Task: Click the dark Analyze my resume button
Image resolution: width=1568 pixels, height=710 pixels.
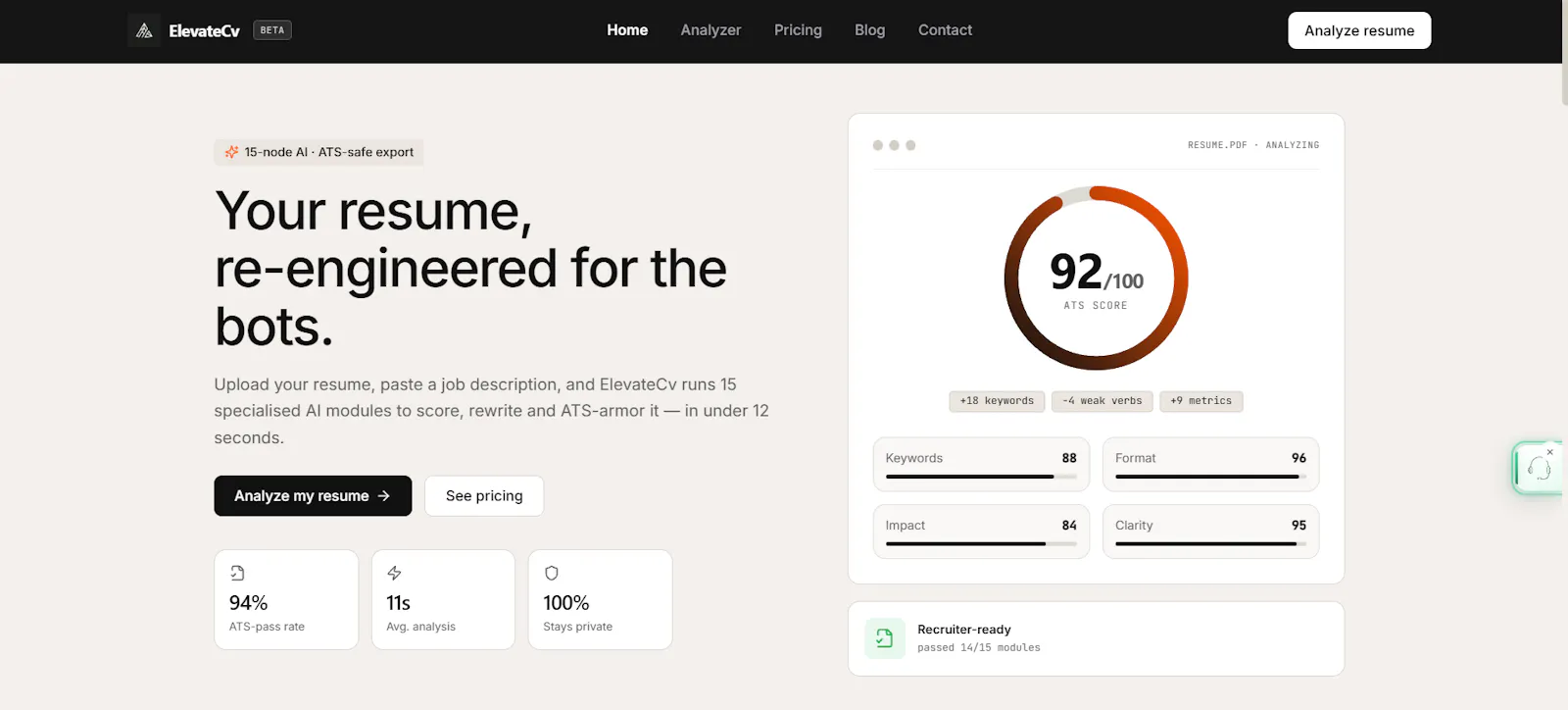Action: click(313, 496)
